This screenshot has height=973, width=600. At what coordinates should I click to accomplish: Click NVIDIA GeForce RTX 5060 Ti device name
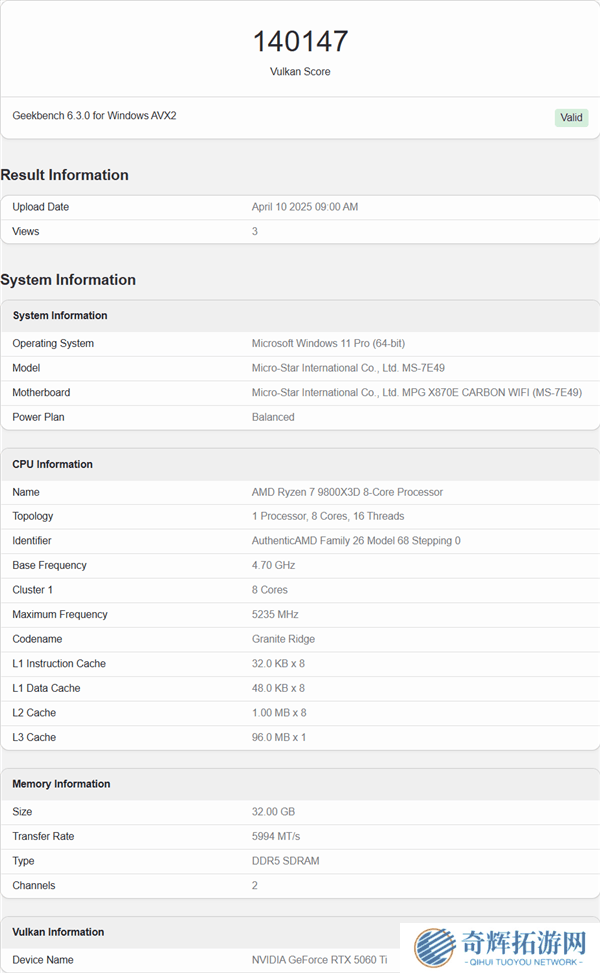pyautogui.click(x=319, y=960)
